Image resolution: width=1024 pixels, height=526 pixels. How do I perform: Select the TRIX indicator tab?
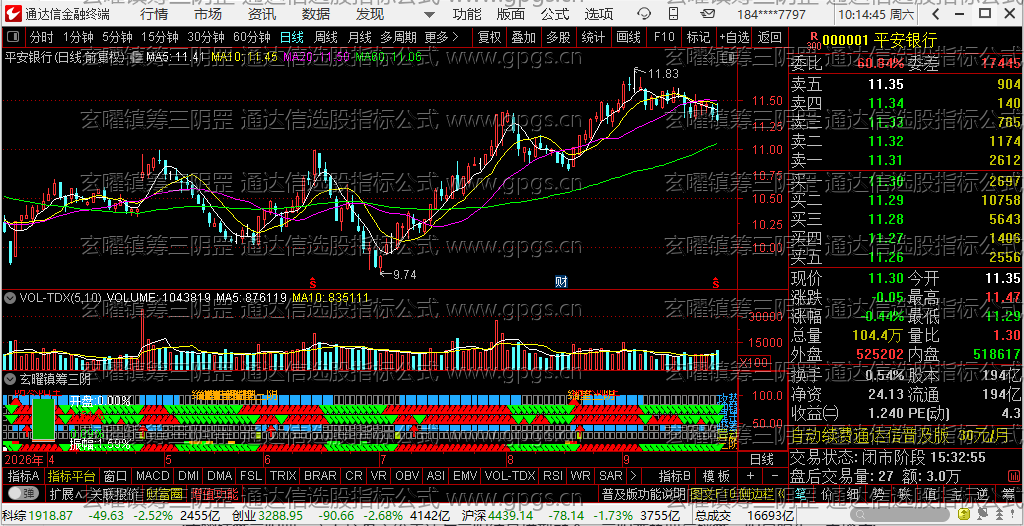click(283, 475)
